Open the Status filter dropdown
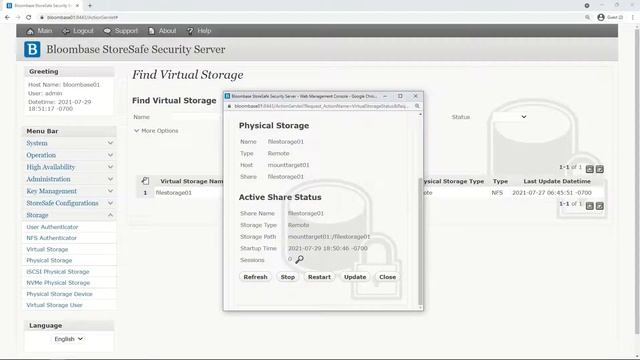The width and height of the screenshot is (640, 360). 509,117
